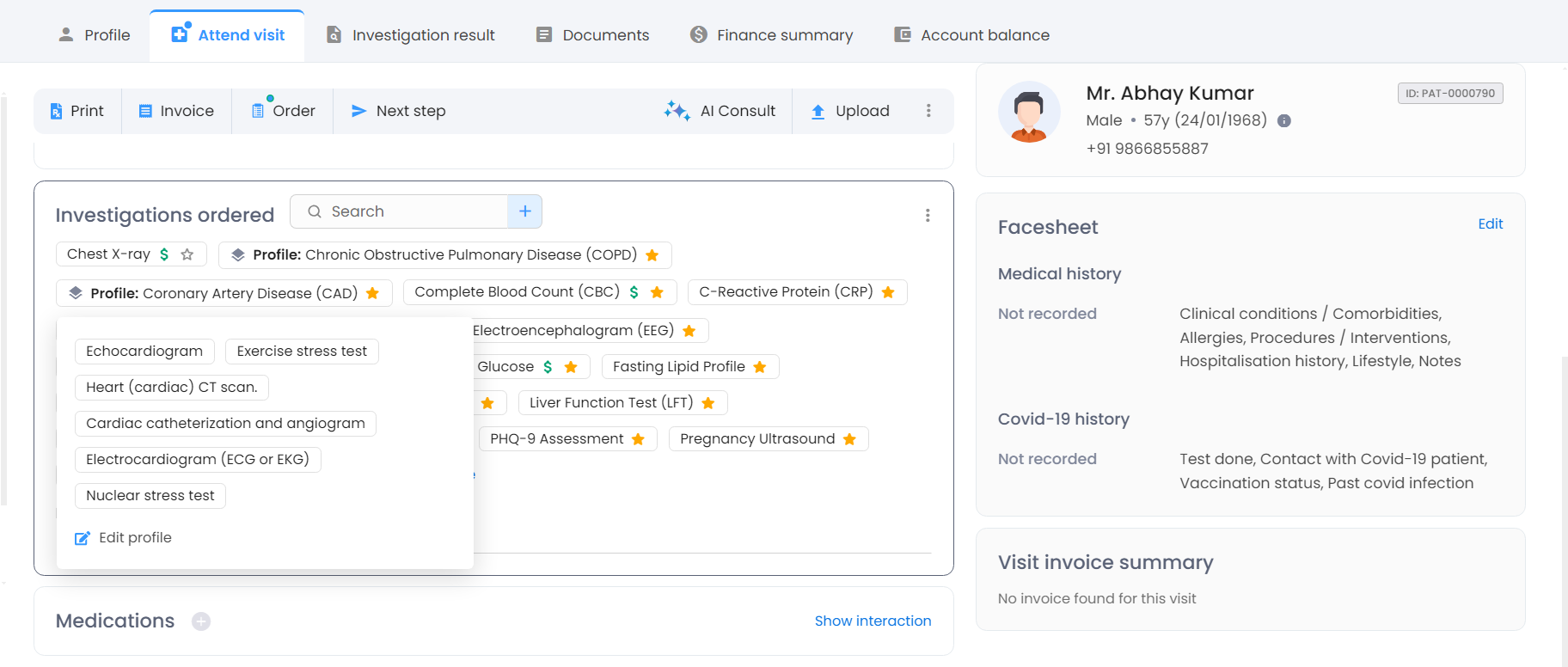
Task: Open Investigations ordered three-dot menu
Action: pos(928,215)
